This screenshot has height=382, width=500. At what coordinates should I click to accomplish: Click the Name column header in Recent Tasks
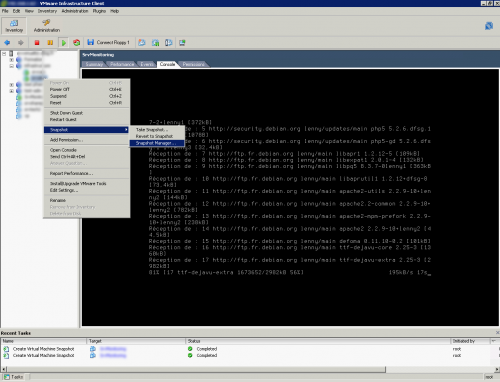(44, 341)
